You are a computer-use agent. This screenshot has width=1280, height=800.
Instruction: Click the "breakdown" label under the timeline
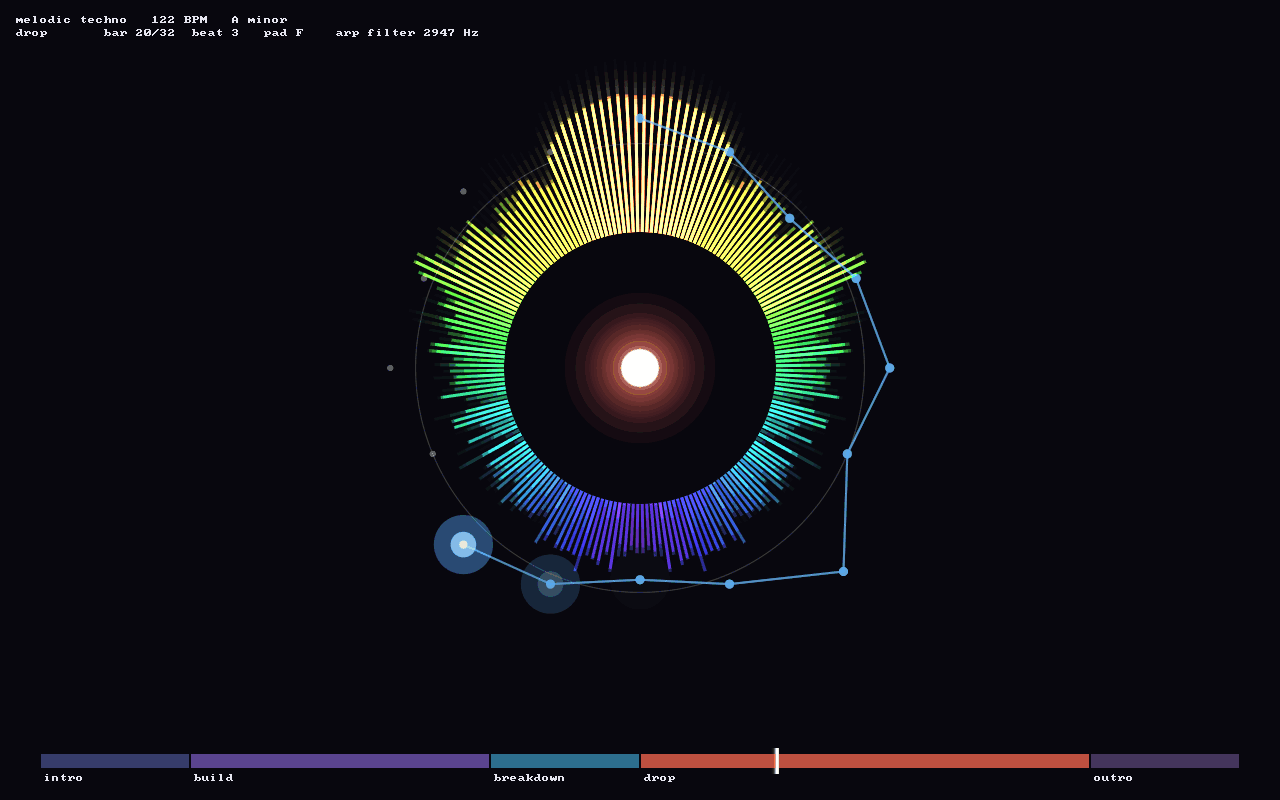529,778
